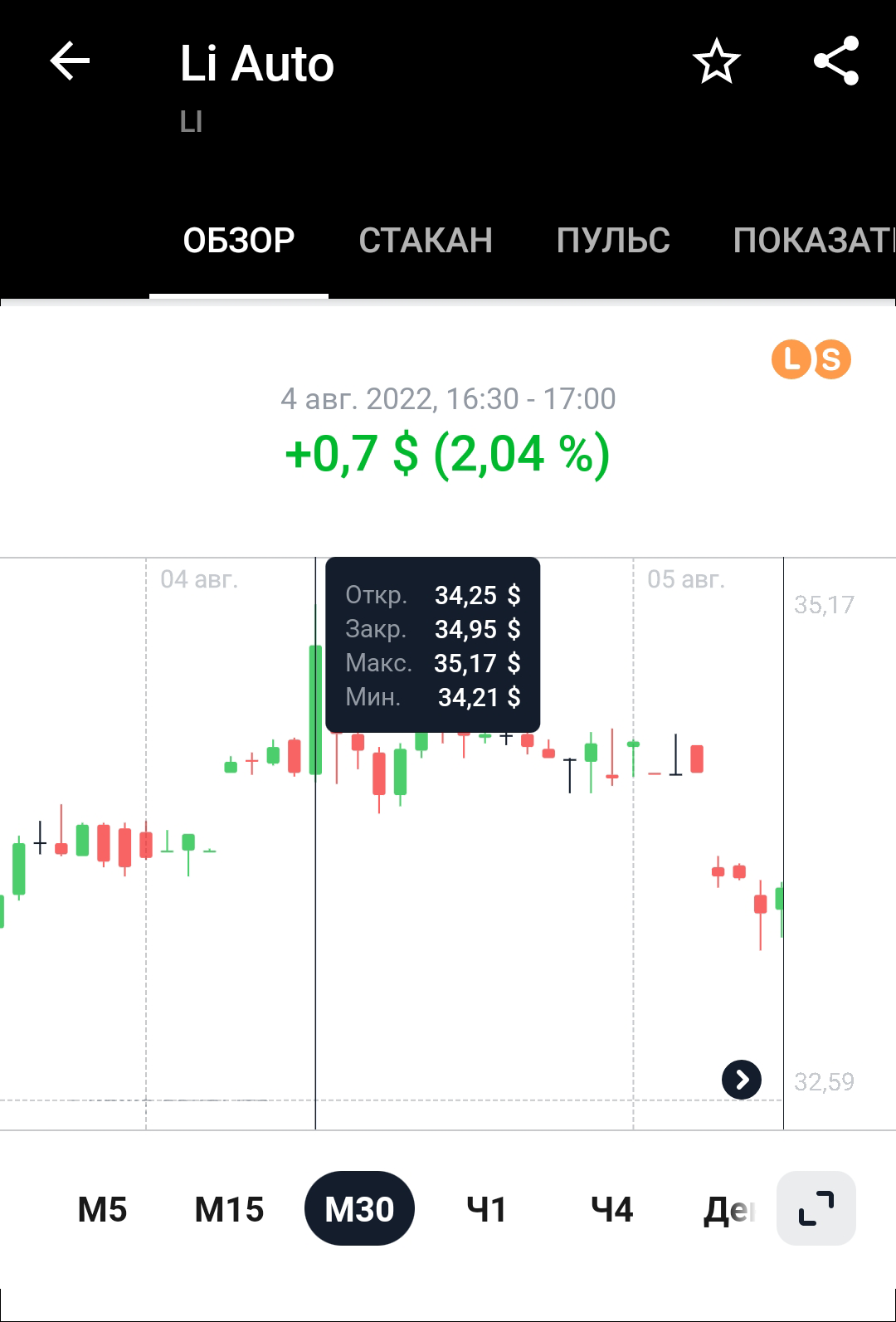Tap the OHLC price tooltip
The width and height of the screenshot is (896, 1322).
[x=433, y=645]
